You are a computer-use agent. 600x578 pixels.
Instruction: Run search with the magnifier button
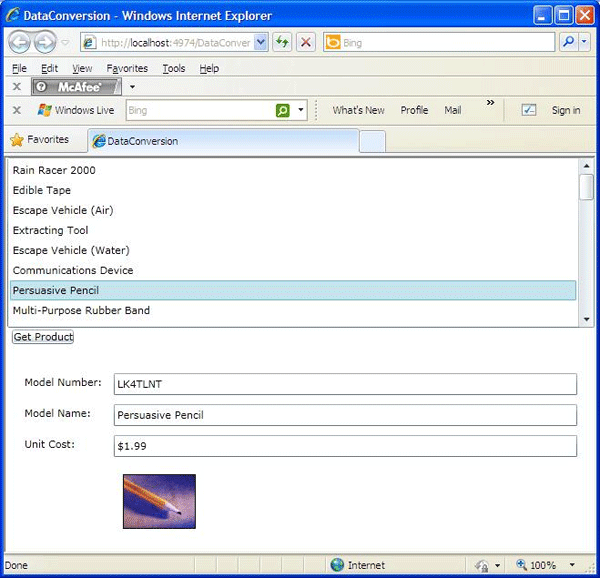(x=569, y=42)
